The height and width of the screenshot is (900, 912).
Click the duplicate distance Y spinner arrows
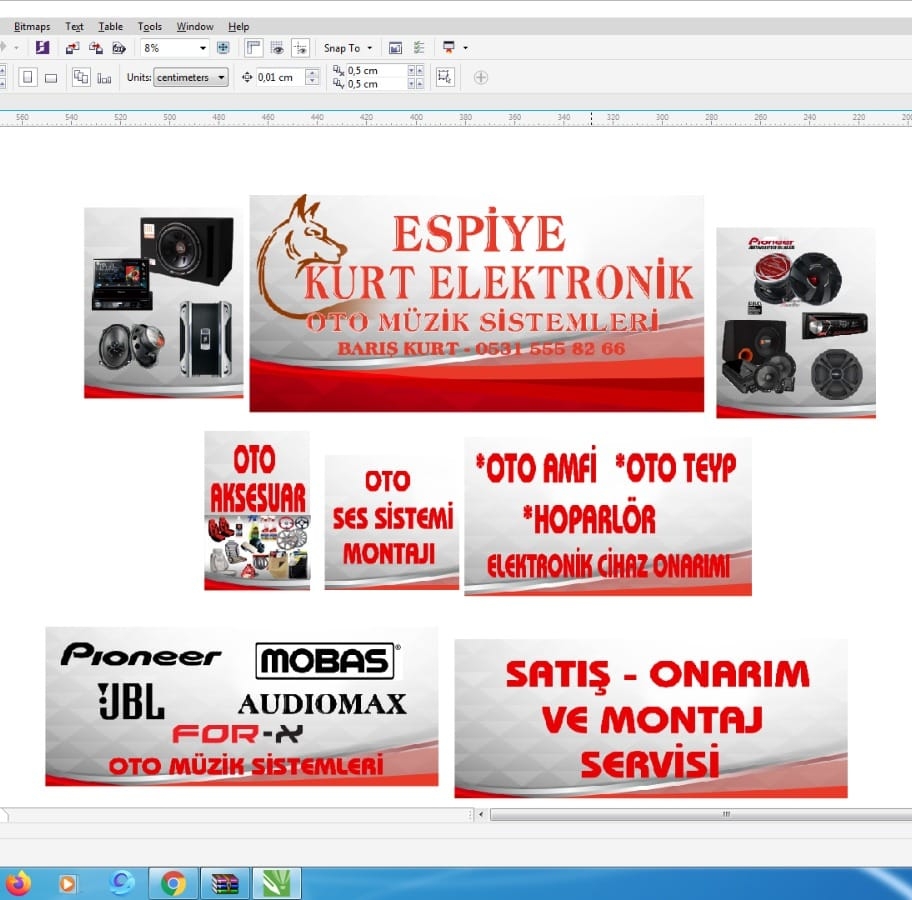(x=415, y=84)
